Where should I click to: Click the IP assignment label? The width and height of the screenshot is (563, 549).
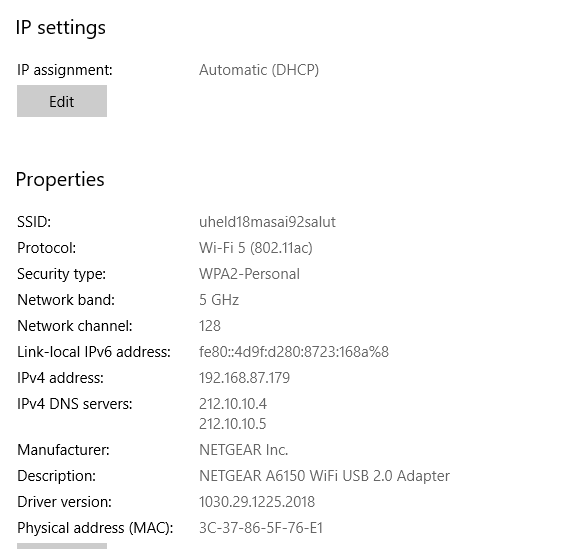coord(65,70)
